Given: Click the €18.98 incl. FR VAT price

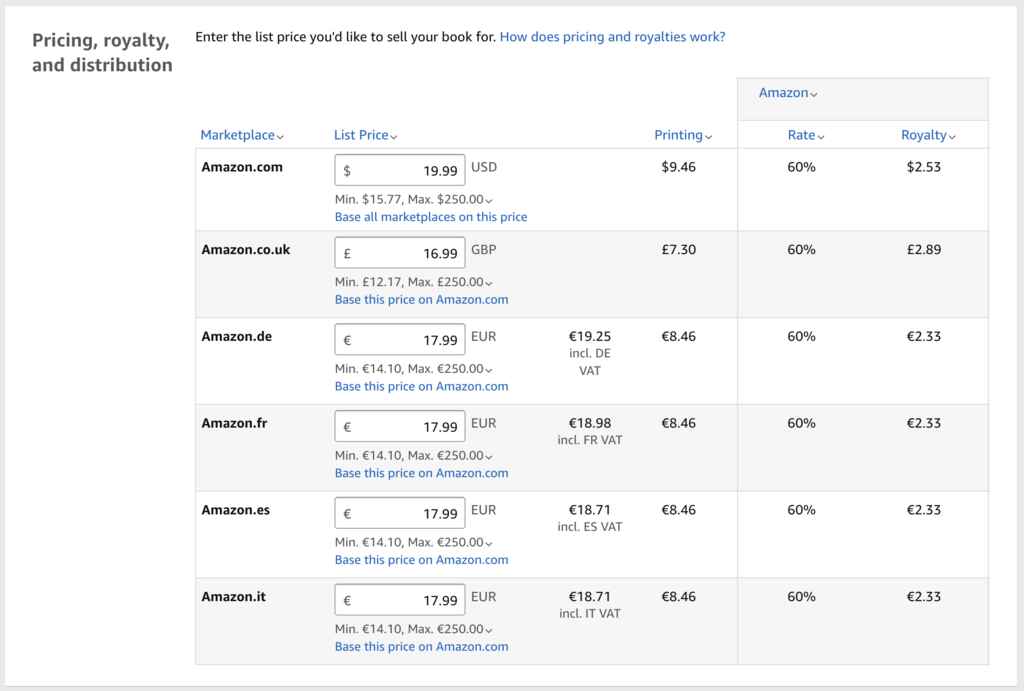Looking at the screenshot, I should (590, 432).
